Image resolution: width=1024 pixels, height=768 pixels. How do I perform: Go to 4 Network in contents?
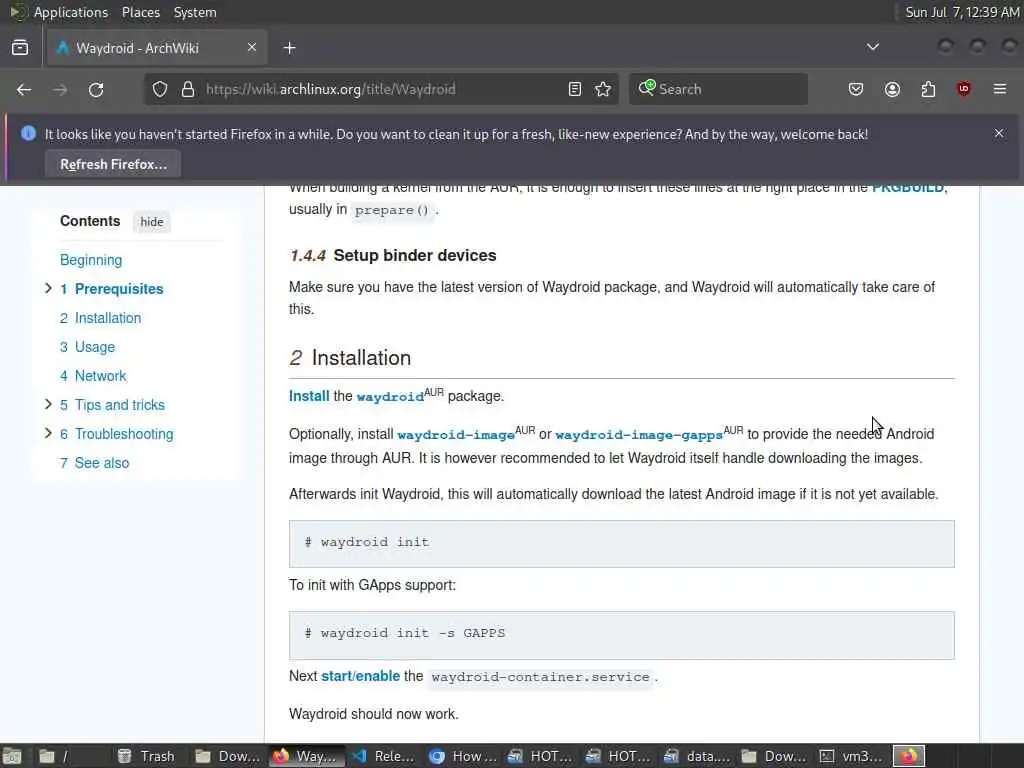click(x=93, y=376)
